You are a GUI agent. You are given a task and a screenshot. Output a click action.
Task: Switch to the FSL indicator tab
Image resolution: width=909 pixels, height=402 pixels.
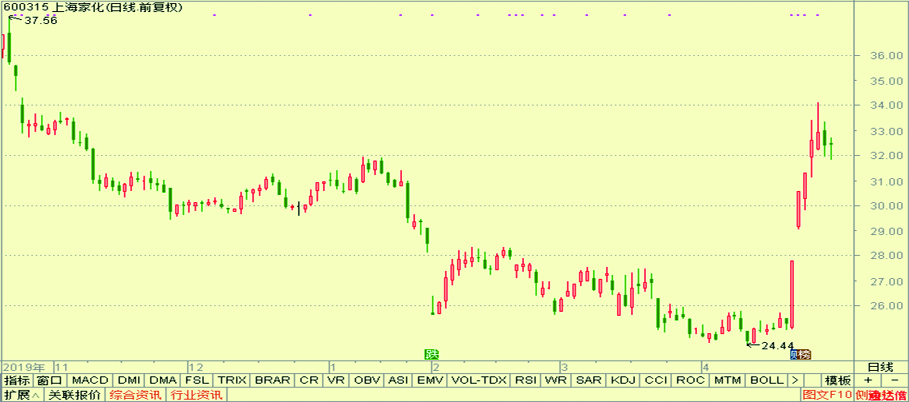pyautogui.click(x=197, y=381)
